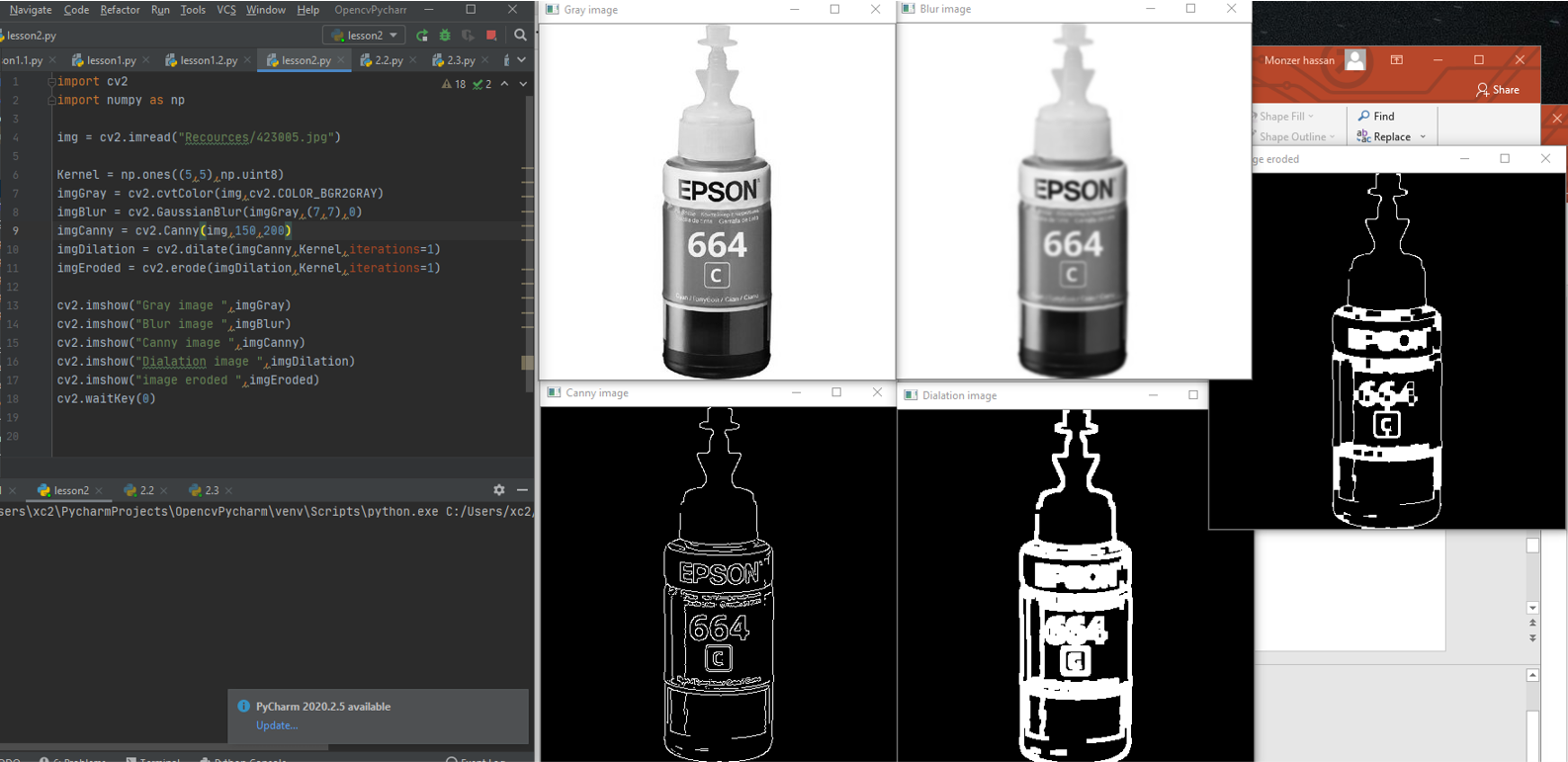Open the Window menu in PyCharm
The width and height of the screenshot is (1568, 762).
click(265, 10)
